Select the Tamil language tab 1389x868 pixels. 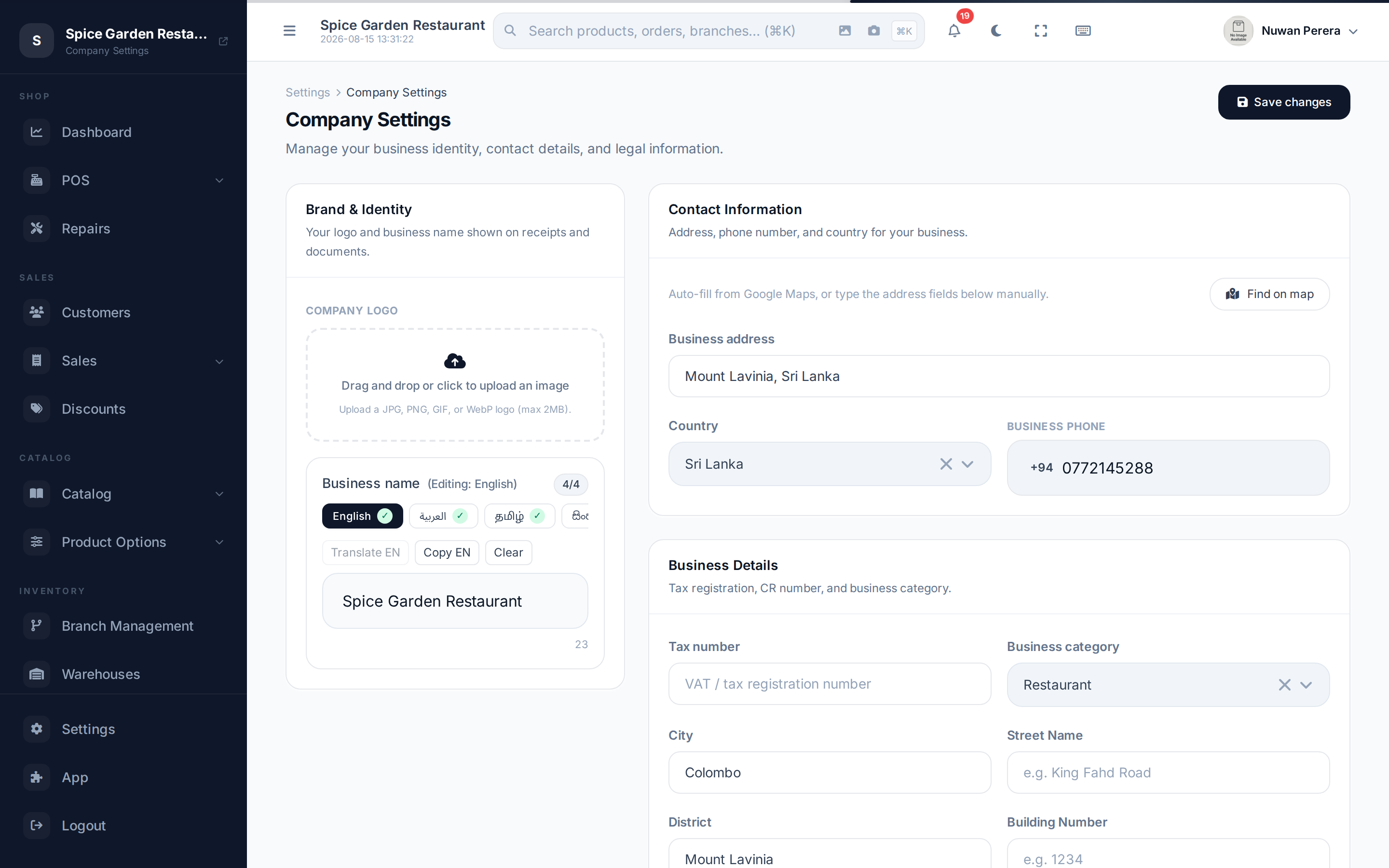pyautogui.click(x=519, y=516)
